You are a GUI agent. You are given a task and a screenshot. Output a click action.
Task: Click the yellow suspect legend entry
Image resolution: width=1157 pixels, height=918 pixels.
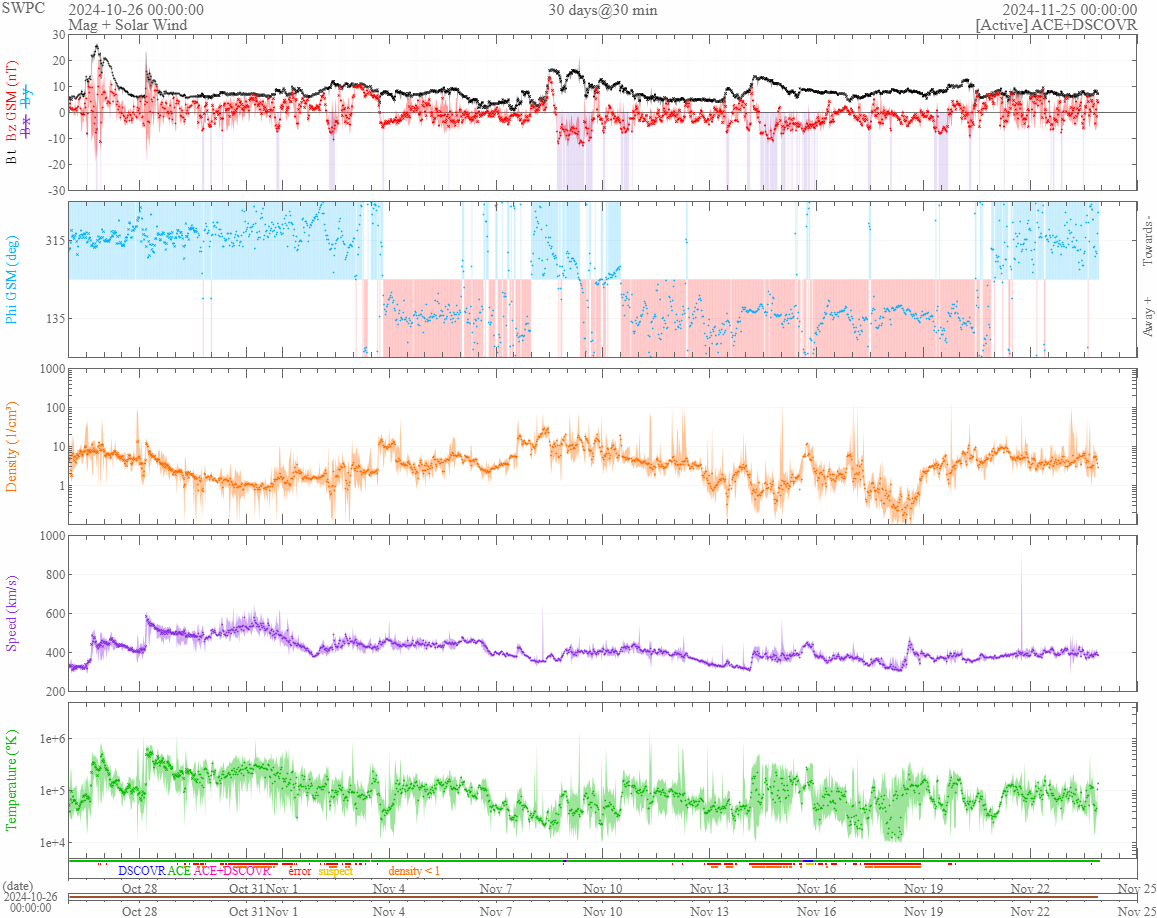coord(335,871)
